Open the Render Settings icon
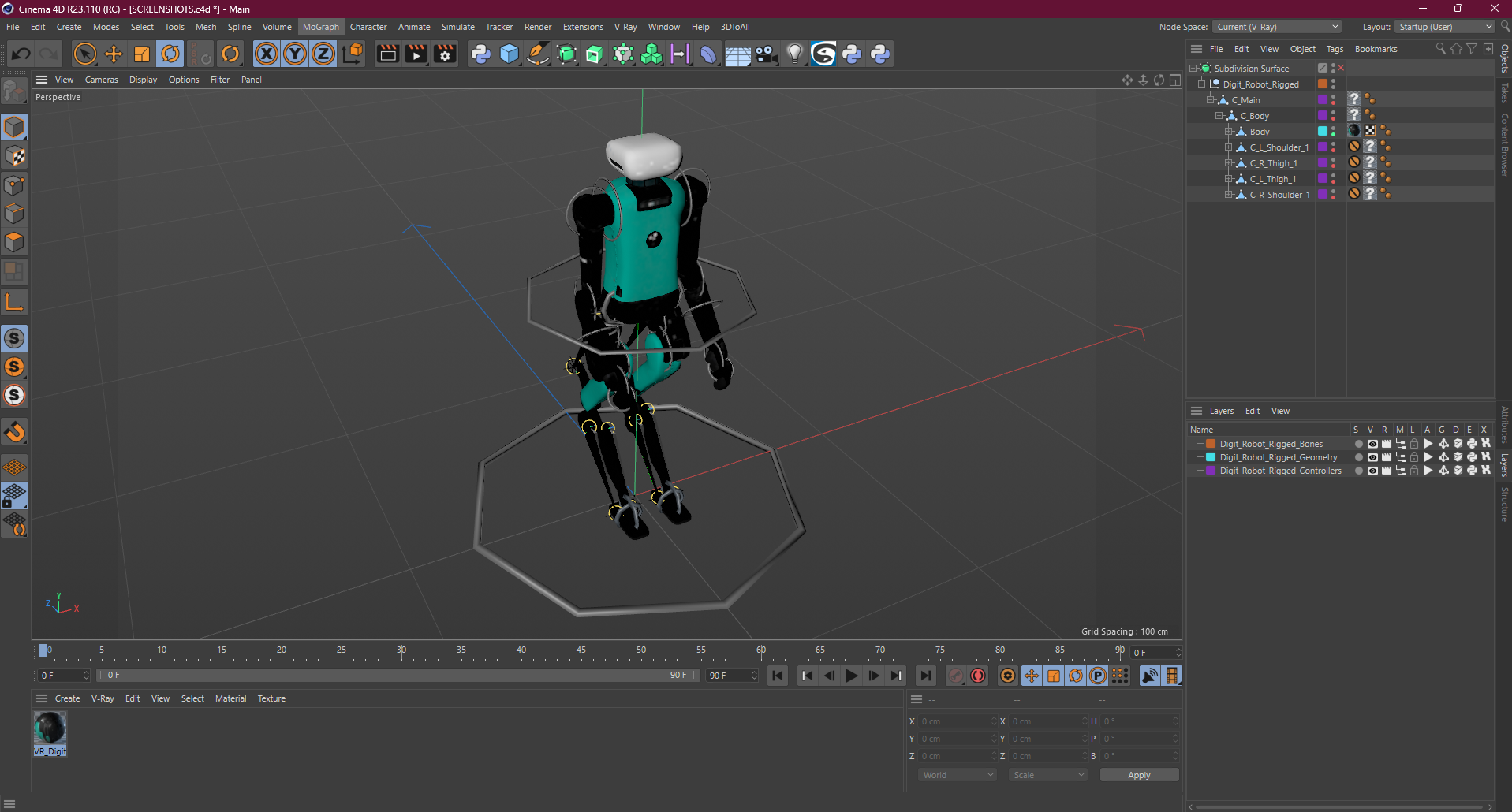 click(445, 54)
